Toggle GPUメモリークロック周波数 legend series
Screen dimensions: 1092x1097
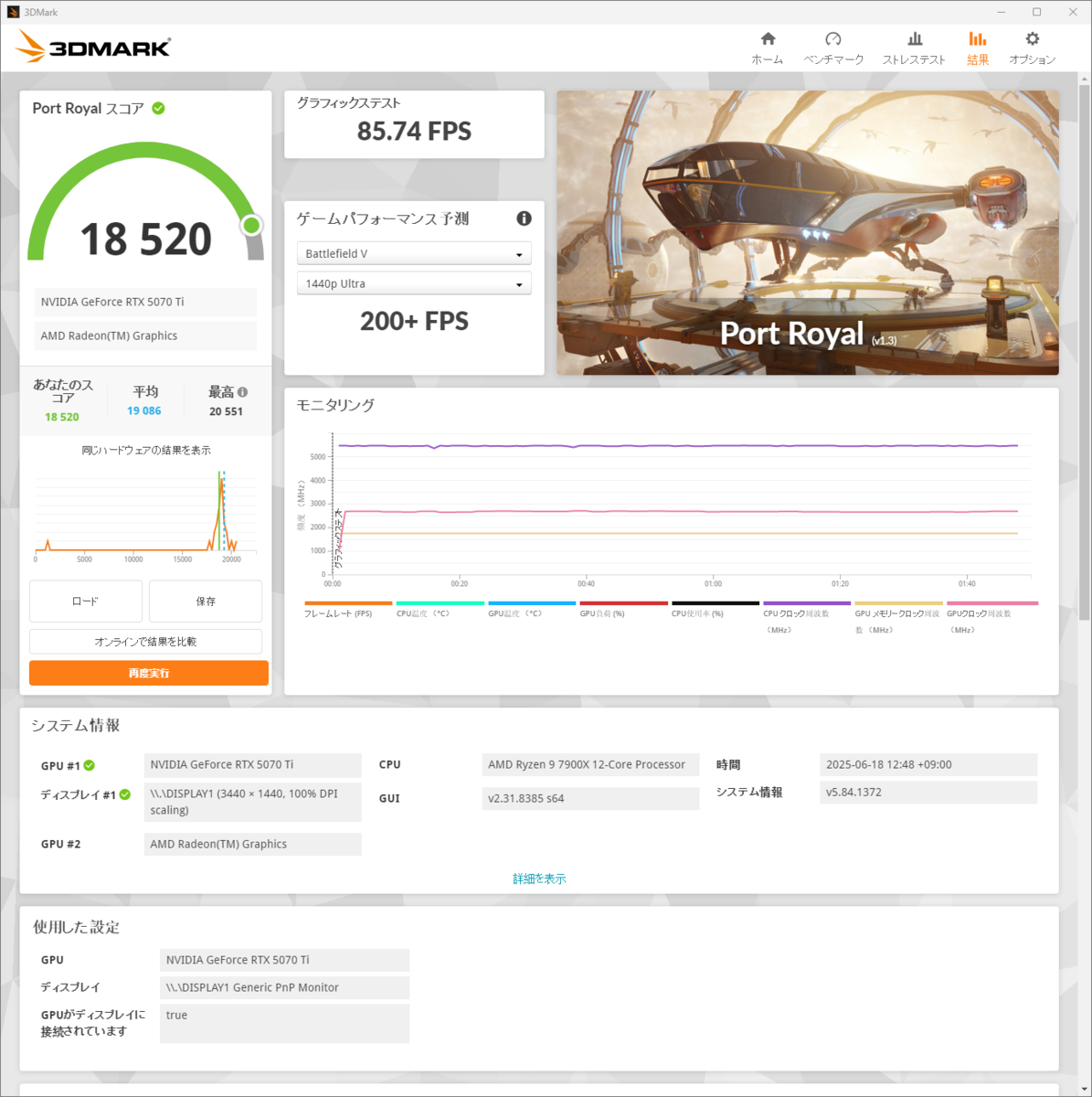899,618
